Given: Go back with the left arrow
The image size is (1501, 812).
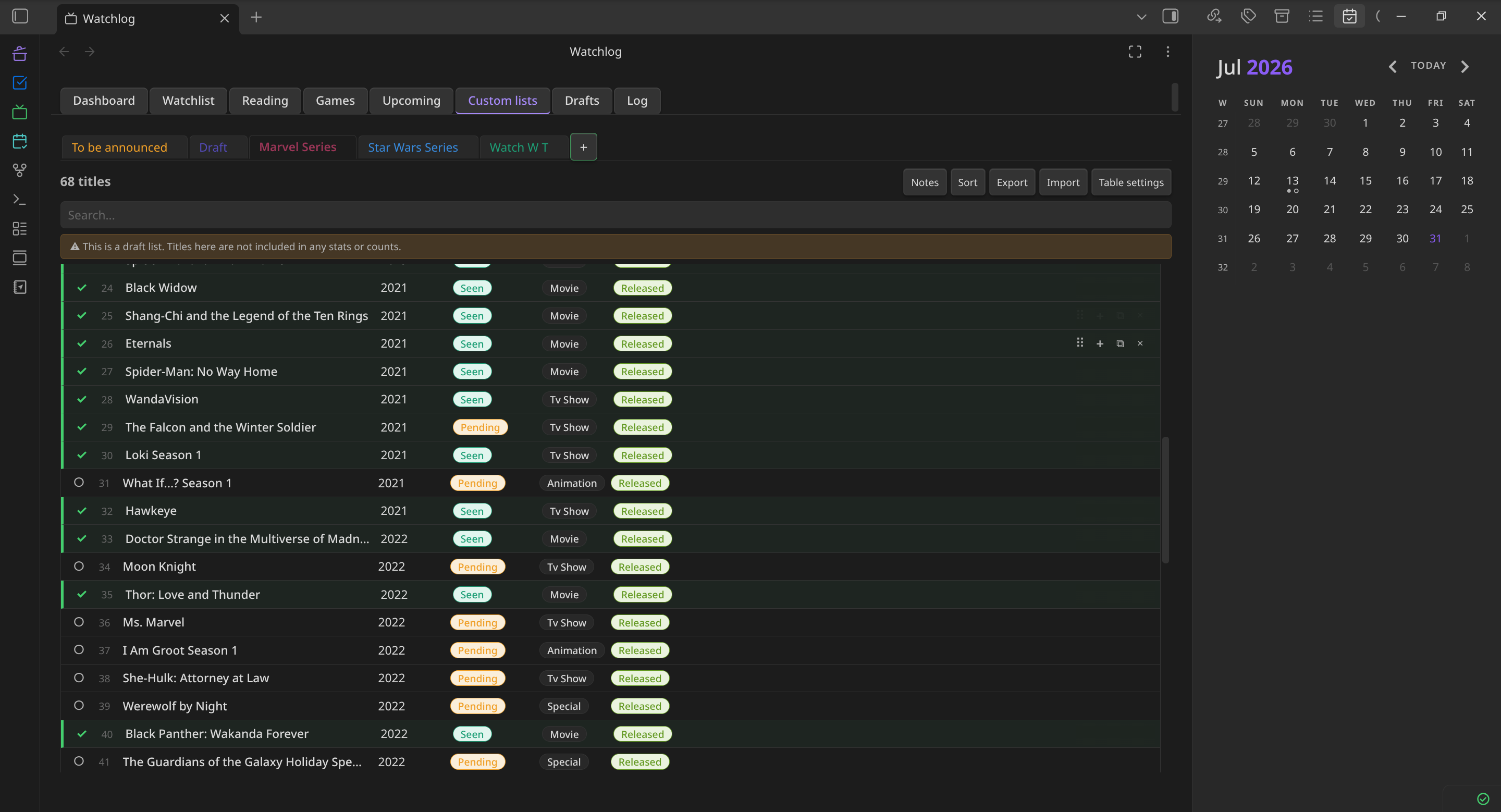Looking at the screenshot, I should (x=64, y=52).
